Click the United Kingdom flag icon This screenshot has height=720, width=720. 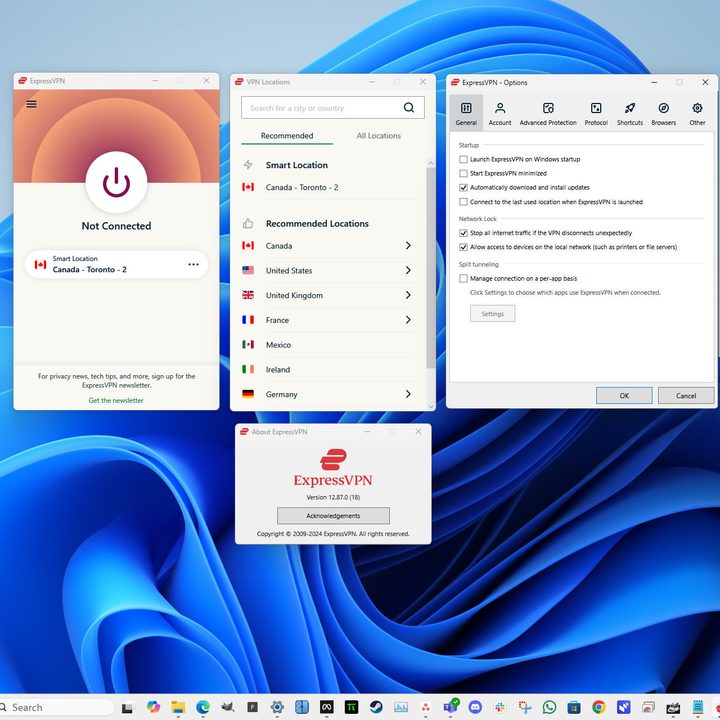point(248,295)
